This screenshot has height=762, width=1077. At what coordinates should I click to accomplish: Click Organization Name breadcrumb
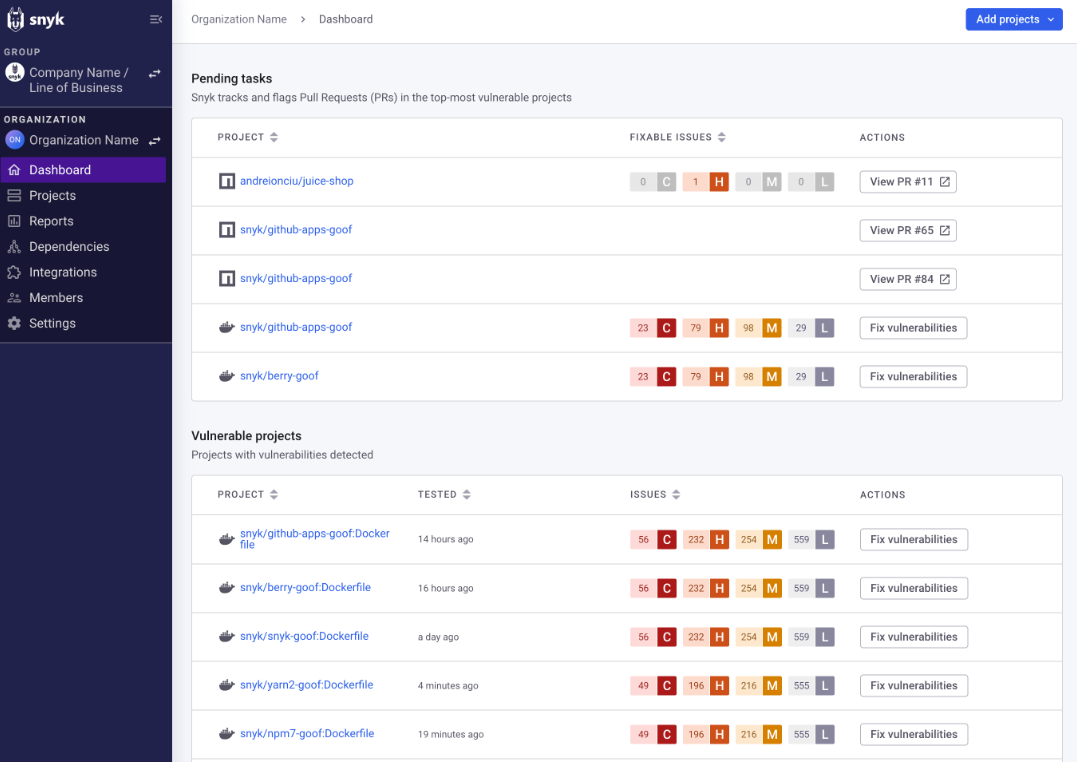click(x=239, y=19)
